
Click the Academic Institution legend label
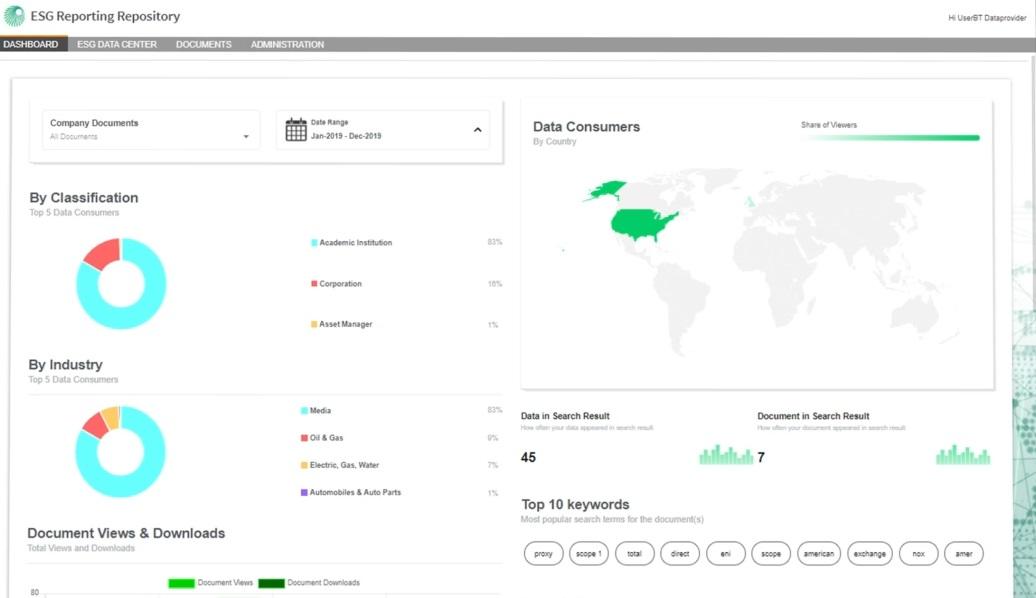click(x=355, y=243)
